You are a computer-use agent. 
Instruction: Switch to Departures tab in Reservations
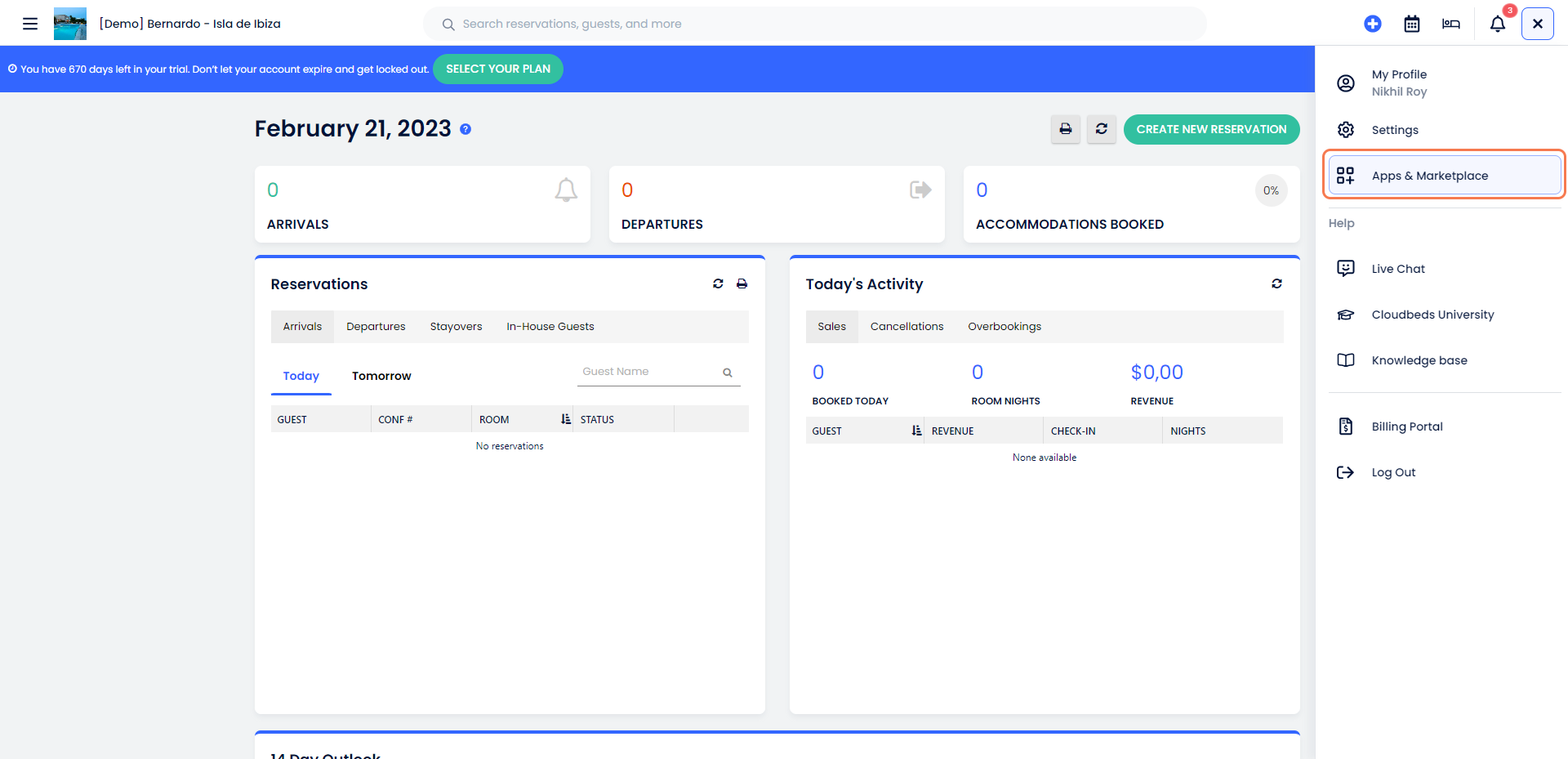376,326
